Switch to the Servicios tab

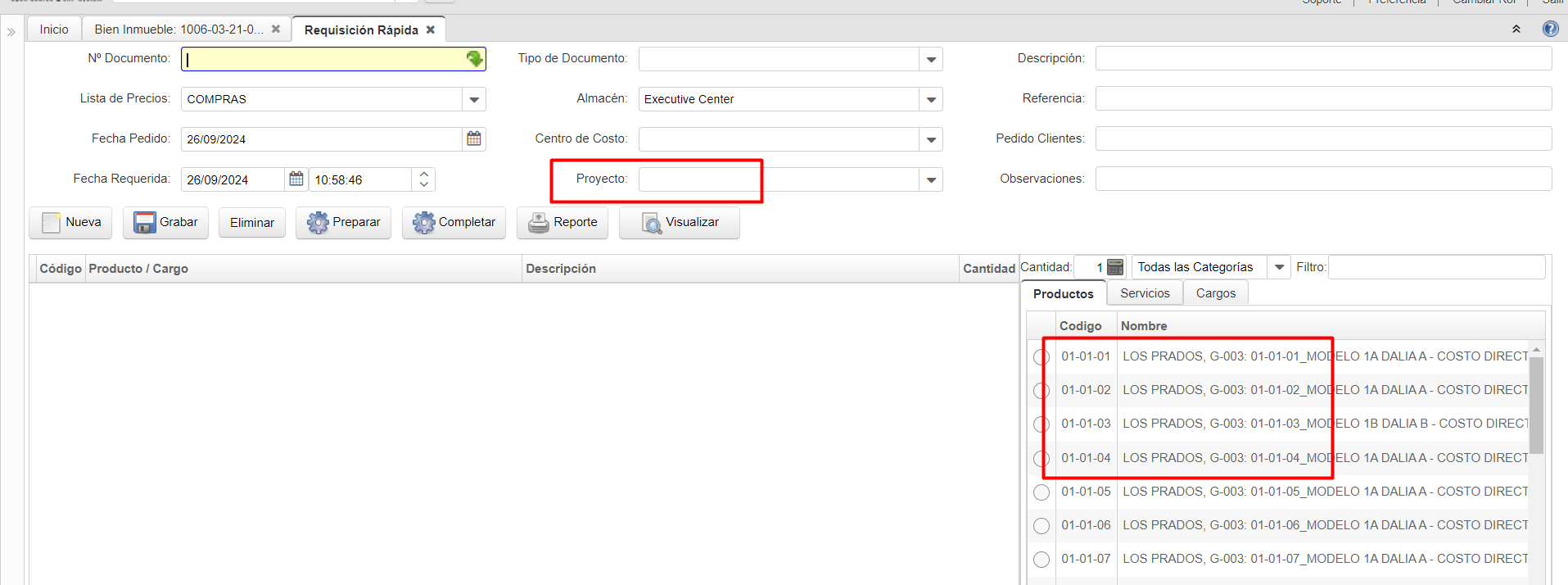coord(1145,293)
